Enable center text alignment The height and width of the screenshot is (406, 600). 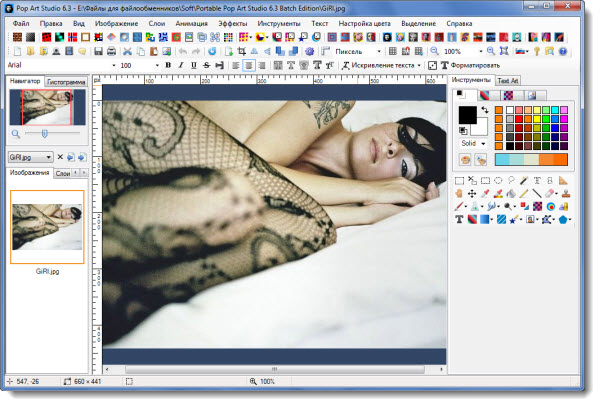[247, 65]
